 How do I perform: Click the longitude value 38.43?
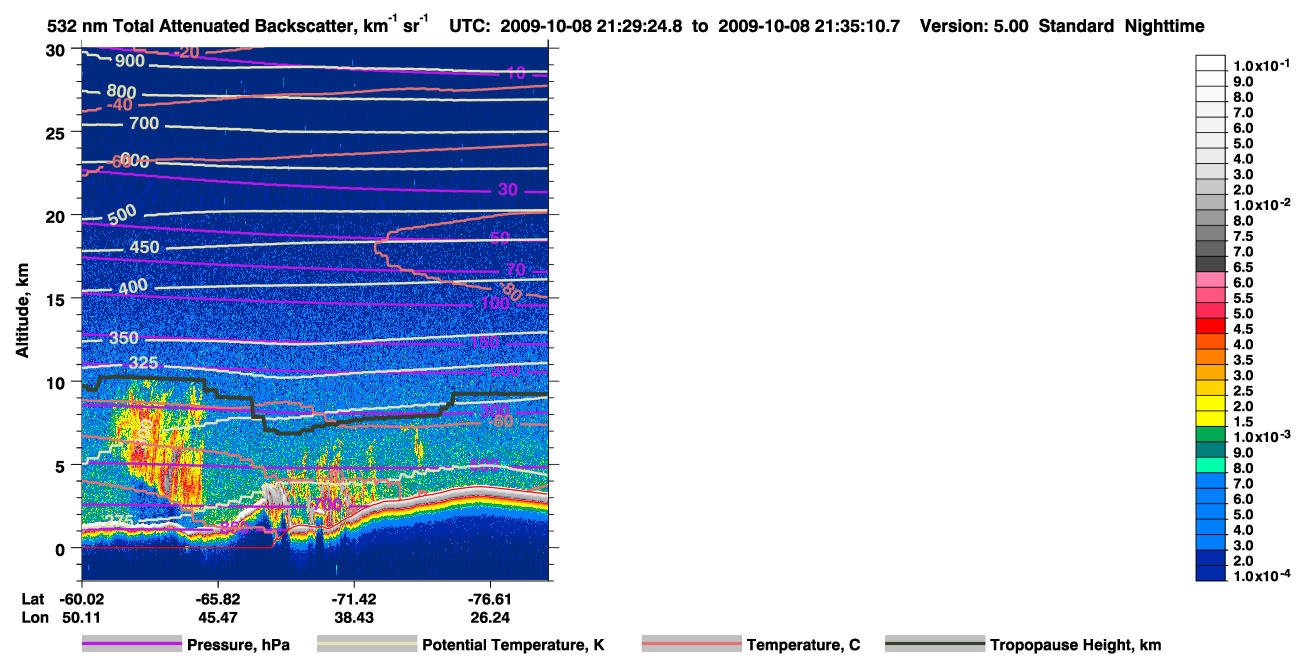354,617
